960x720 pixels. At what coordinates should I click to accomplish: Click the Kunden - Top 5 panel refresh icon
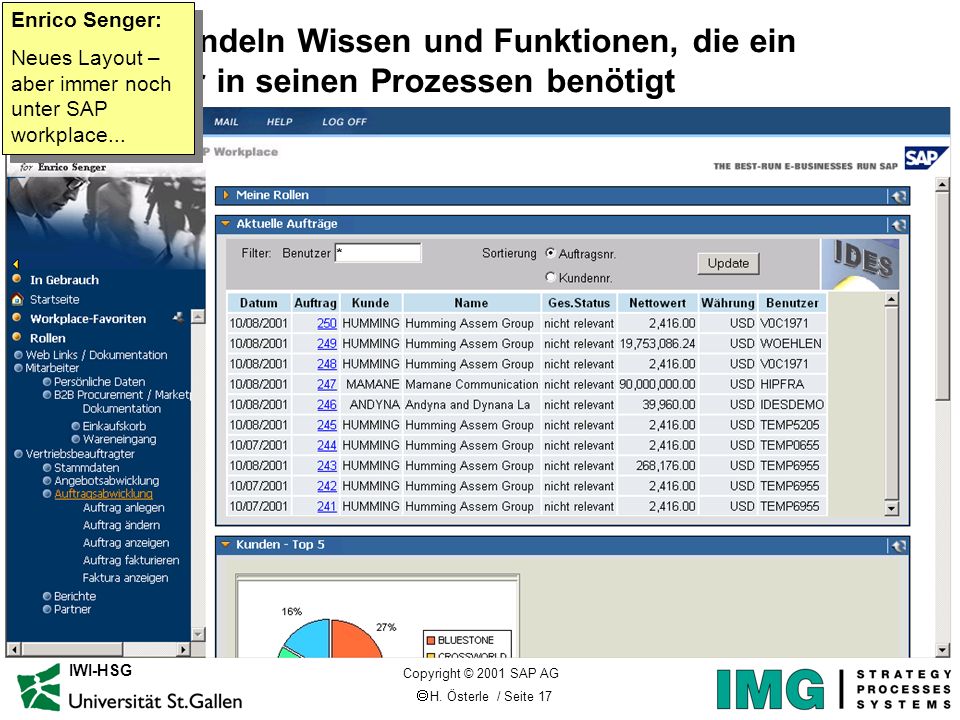[899, 546]
